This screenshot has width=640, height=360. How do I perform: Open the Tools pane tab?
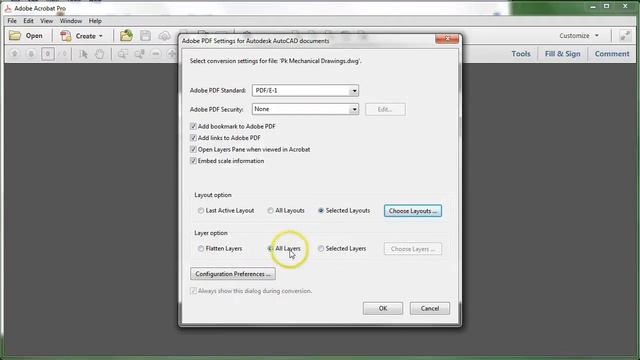point(521,54)
